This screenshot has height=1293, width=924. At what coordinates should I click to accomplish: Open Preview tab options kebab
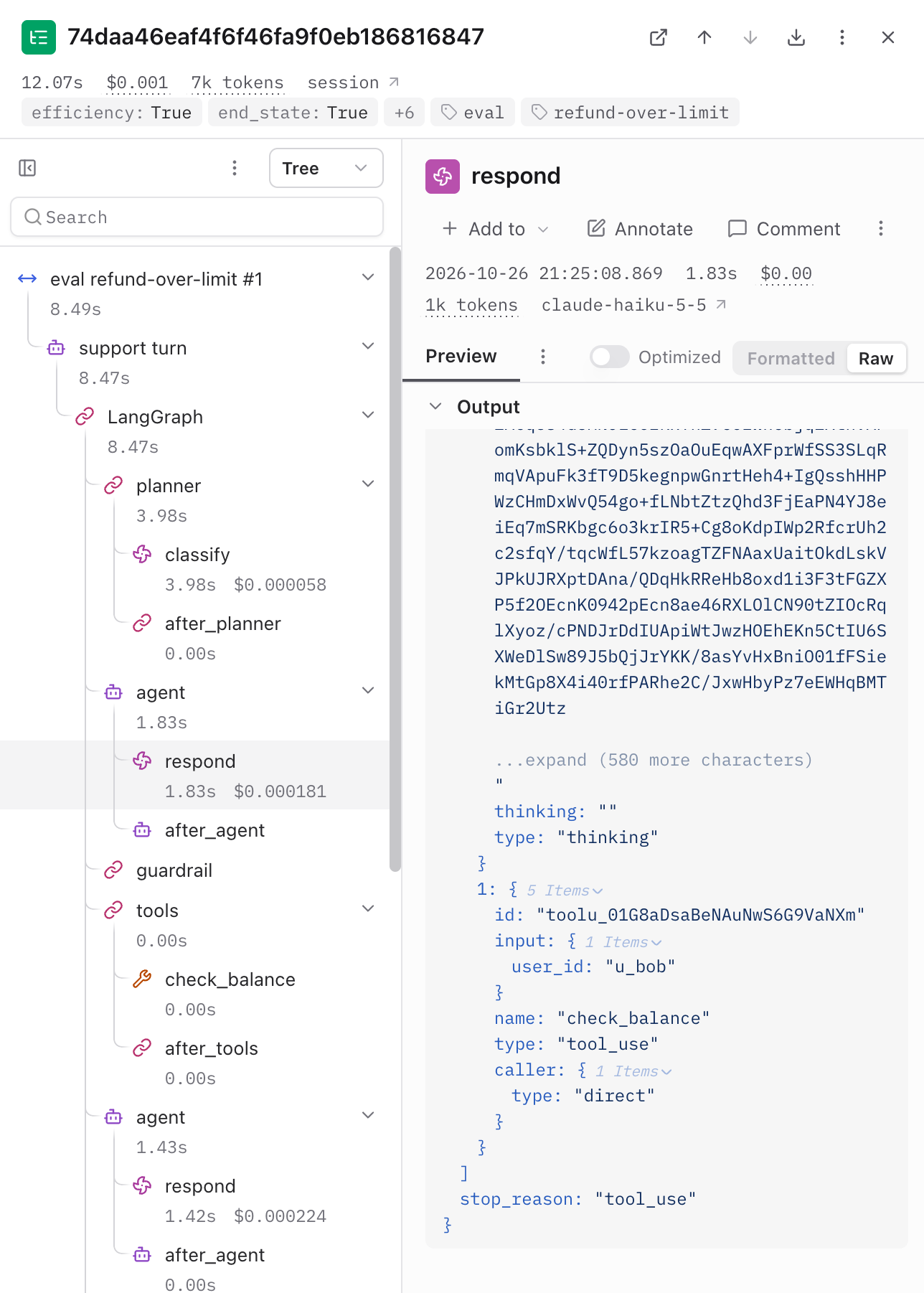(x=543, y=357)
